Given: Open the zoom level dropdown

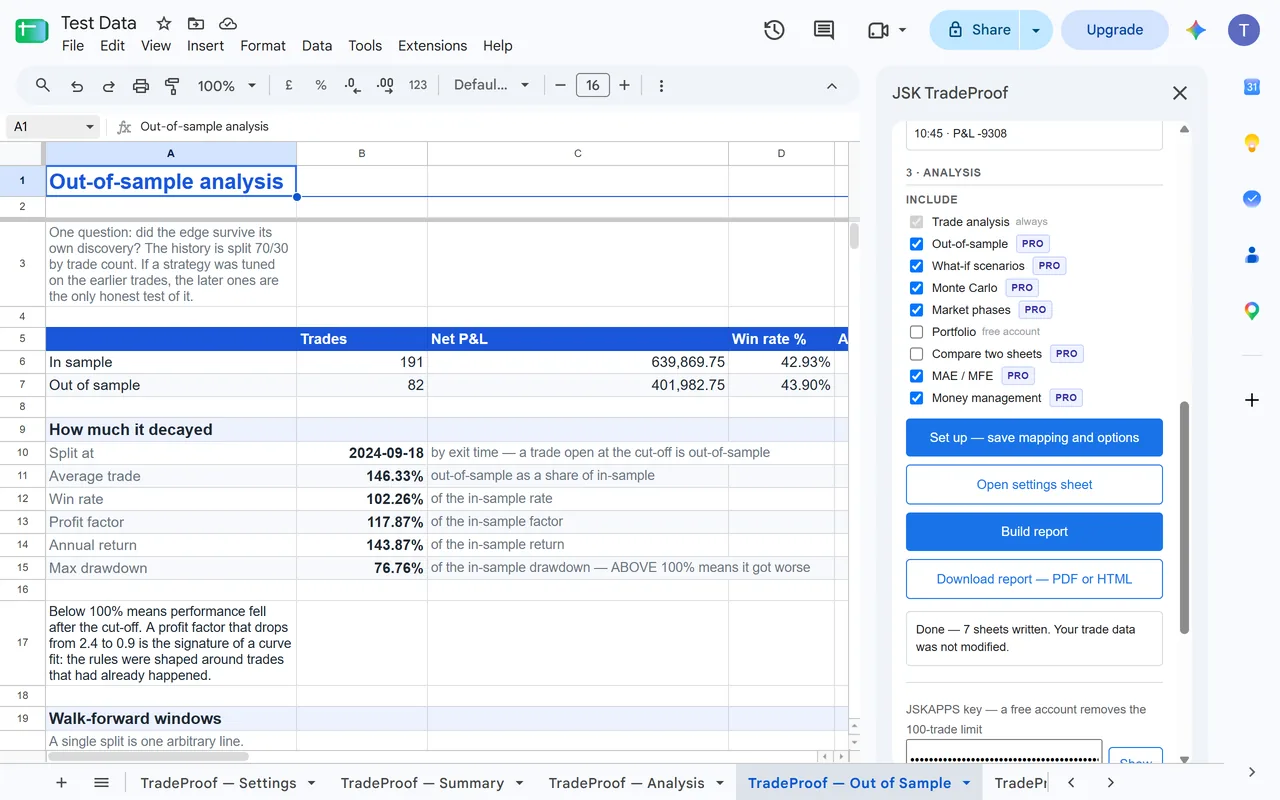Looking at the screenshot, I should (x=227, y=86).
